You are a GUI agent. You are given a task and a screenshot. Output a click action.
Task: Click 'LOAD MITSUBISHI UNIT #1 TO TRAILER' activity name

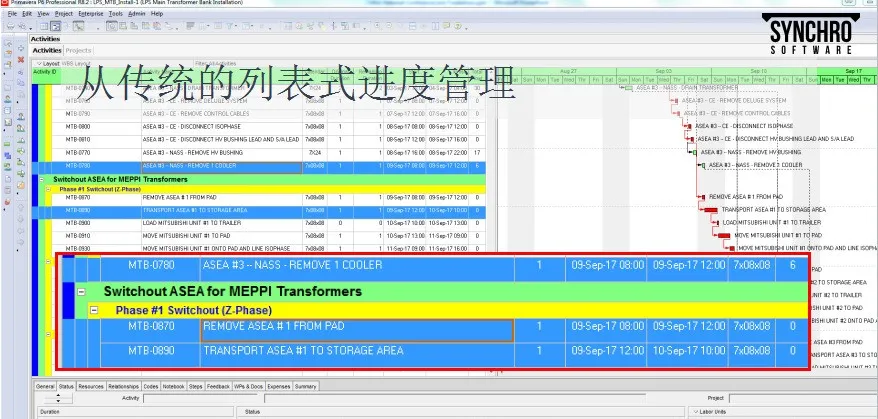pos(192,223)
